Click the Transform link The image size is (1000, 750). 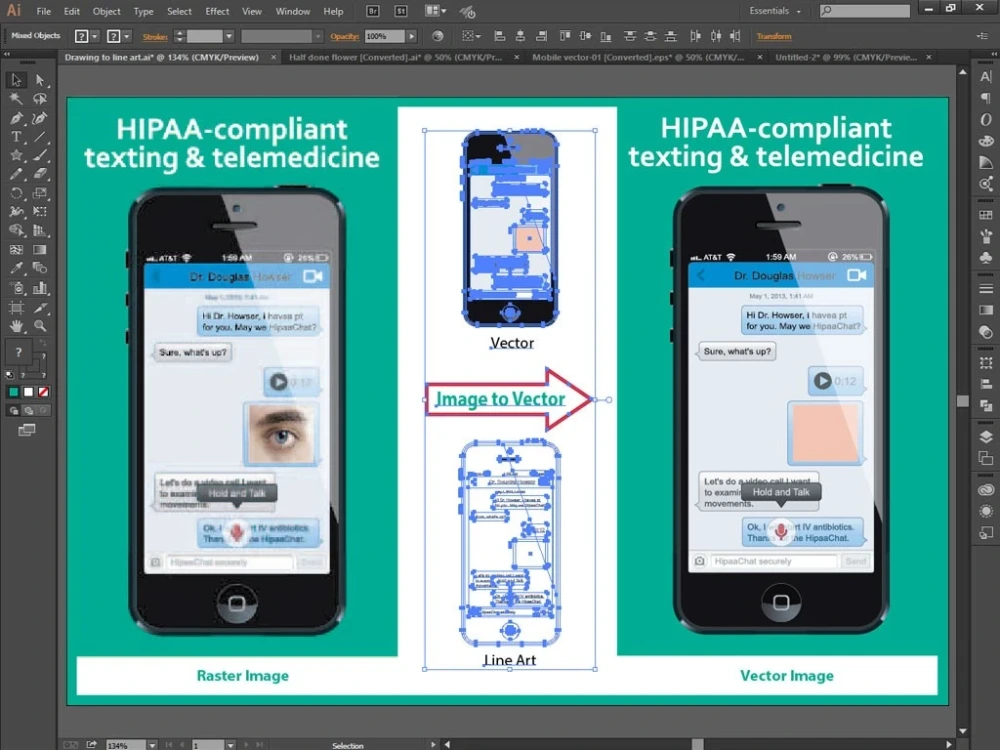click(x=774, y=36)
